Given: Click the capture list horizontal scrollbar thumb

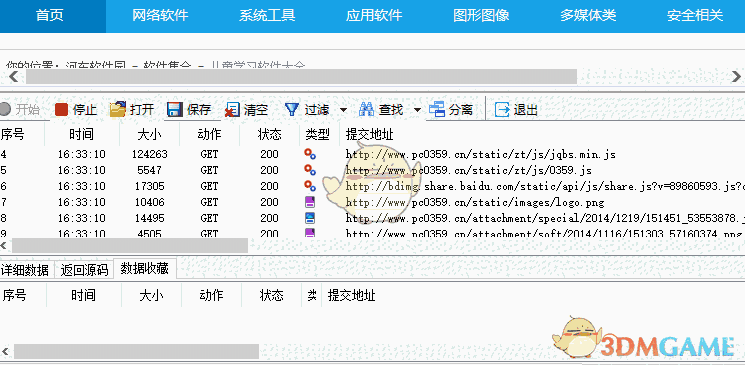Looking at the screenshot, I should (x=130, y=245).
